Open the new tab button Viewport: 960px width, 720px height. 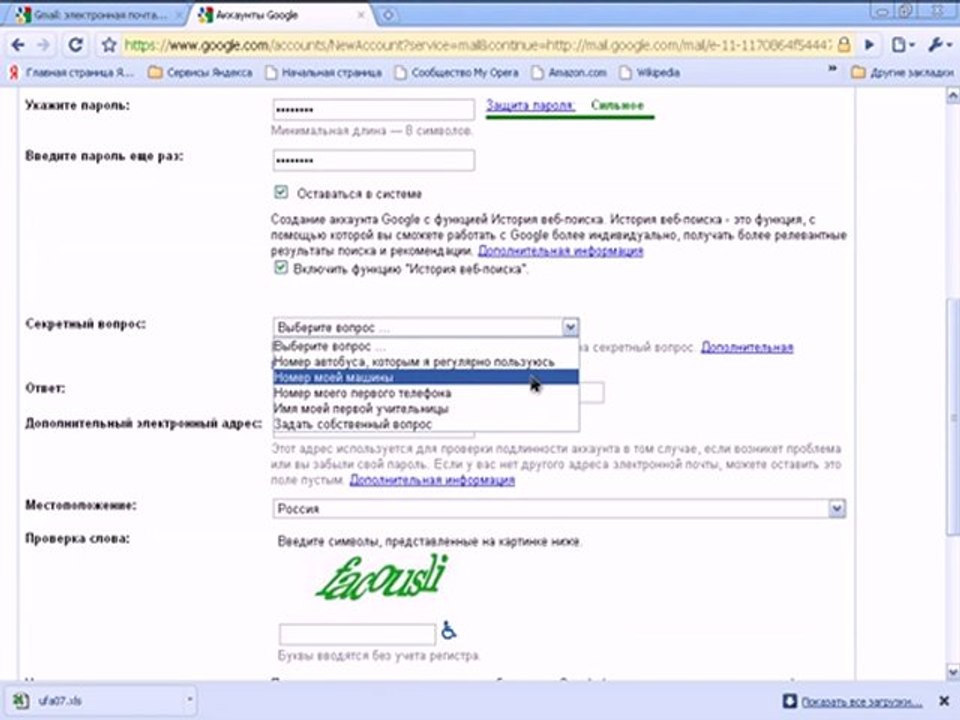(388, 15)
